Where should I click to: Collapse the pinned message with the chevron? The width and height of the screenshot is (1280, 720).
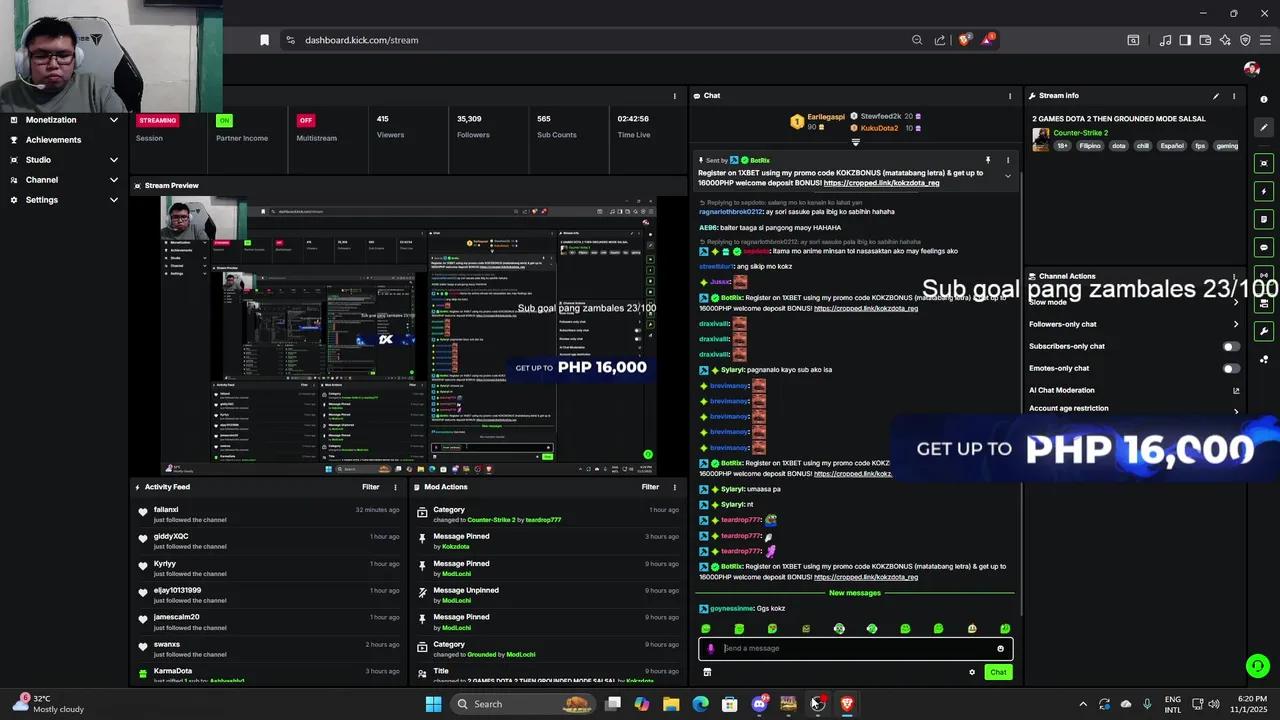[1007, 176]
